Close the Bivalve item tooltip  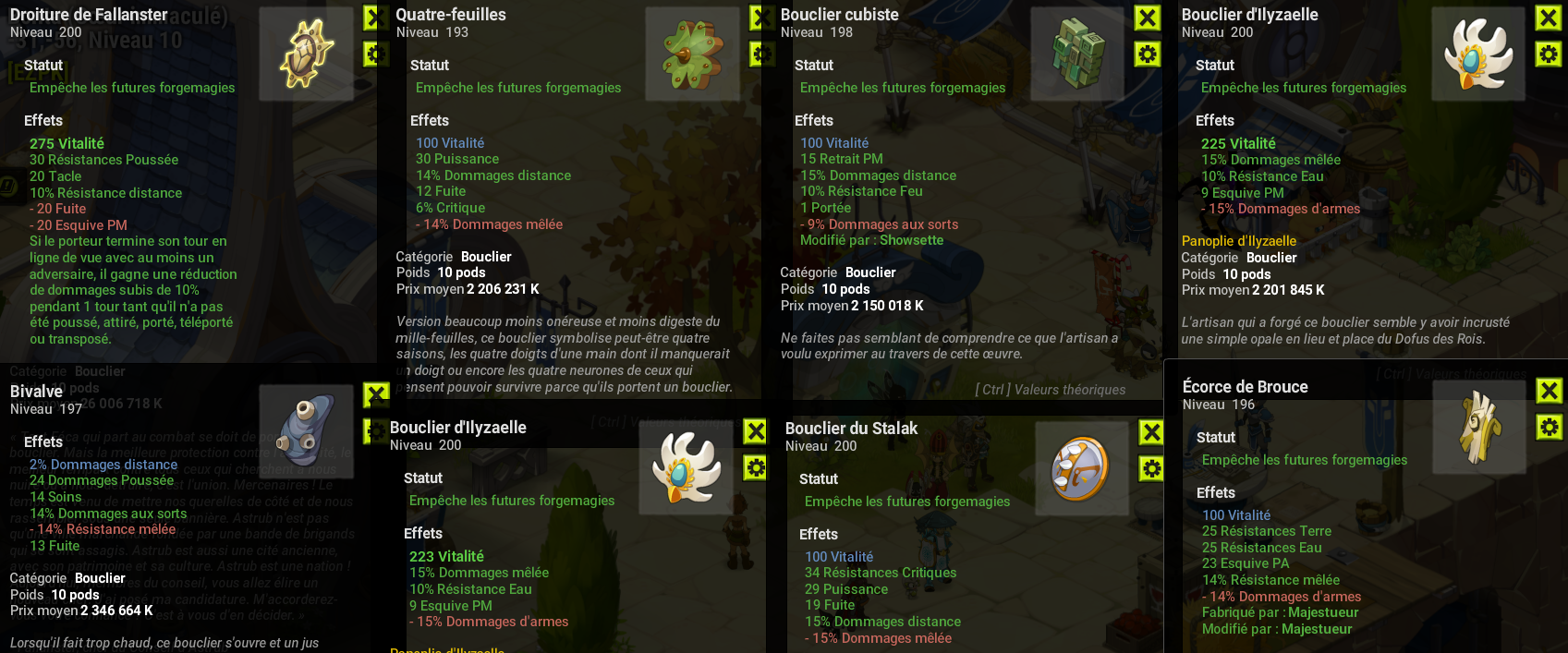tap(376, 395)
